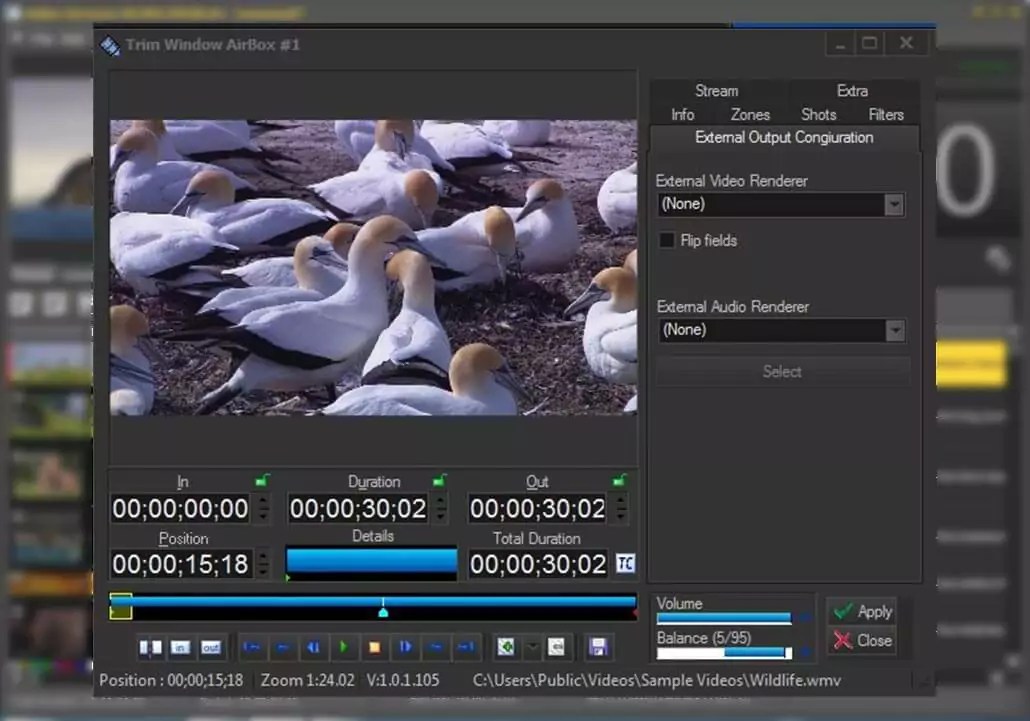Click the Out timecode stepper arrows
The height and width of the screenshot is (721, 1030).
(621, 509)
